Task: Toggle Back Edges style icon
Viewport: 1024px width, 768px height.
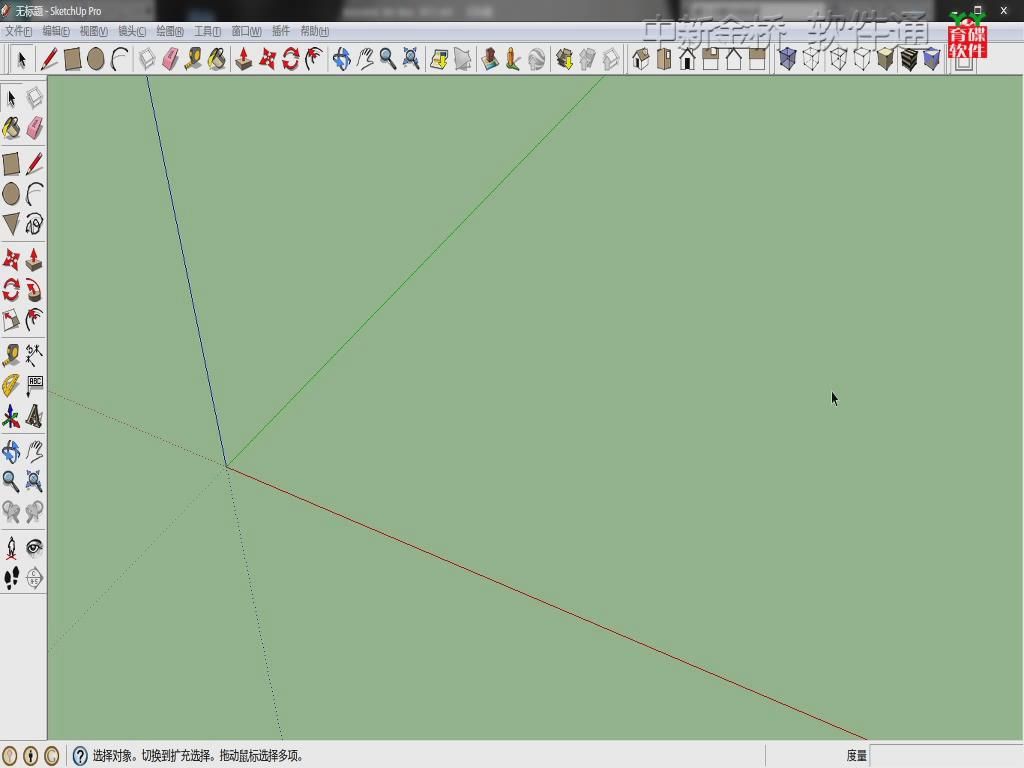Action: (811, 59)
